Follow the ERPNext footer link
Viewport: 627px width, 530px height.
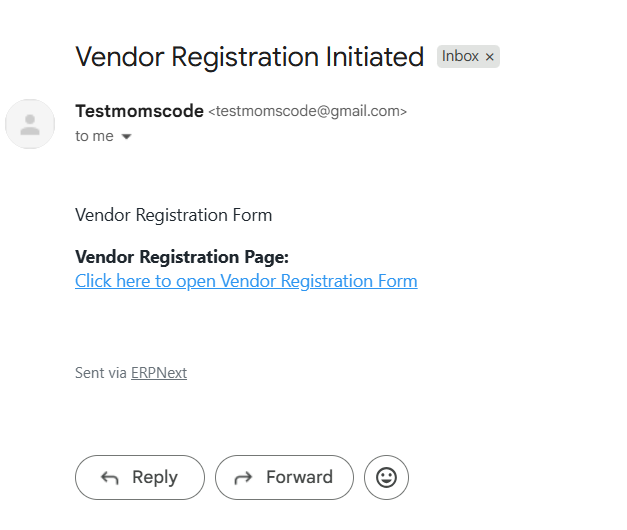(x=159, y=373)
